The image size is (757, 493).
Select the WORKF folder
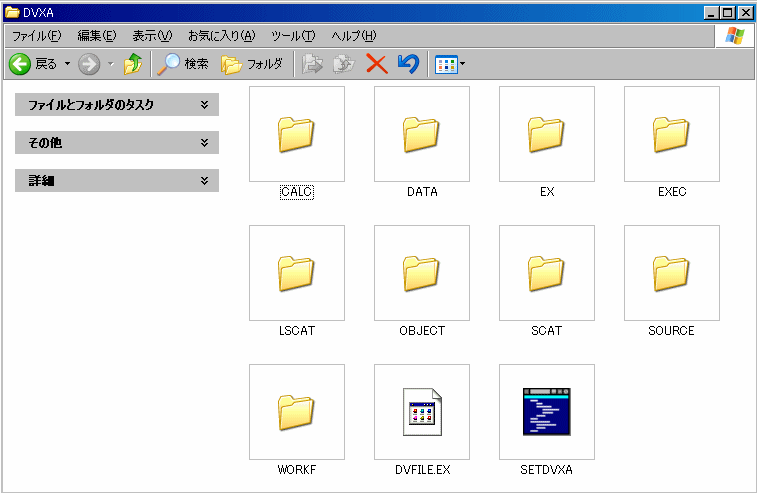[x=296, y=411]
